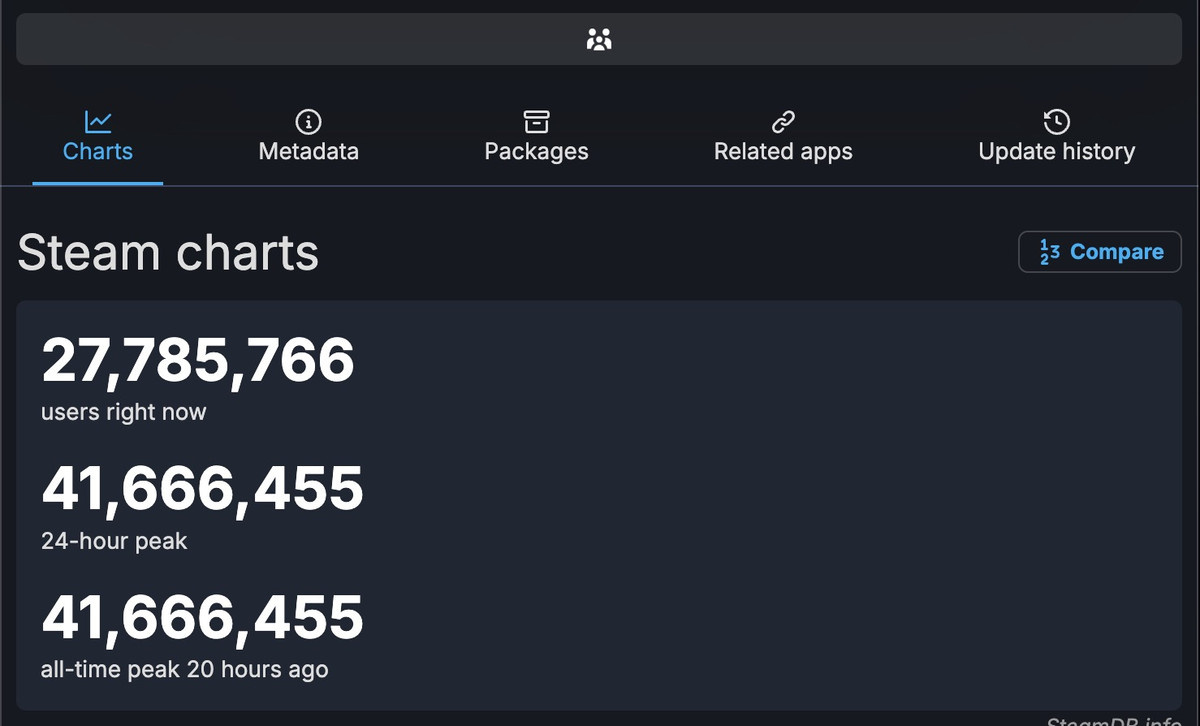Click 'all-time peak 20 hours ago' text
This screenshot has height=726, width=1200.
coord(184,670)
